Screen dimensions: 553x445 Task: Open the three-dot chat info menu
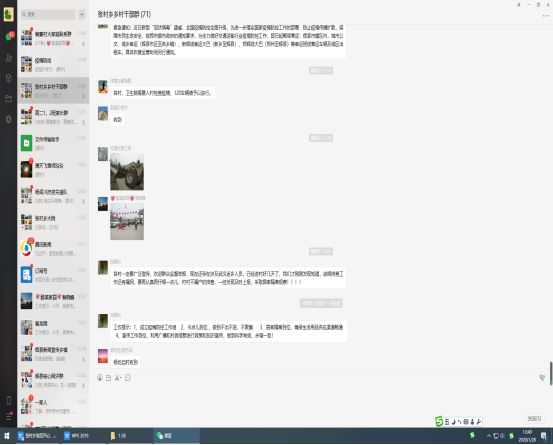pyautogui.click(x=545, y=16)
